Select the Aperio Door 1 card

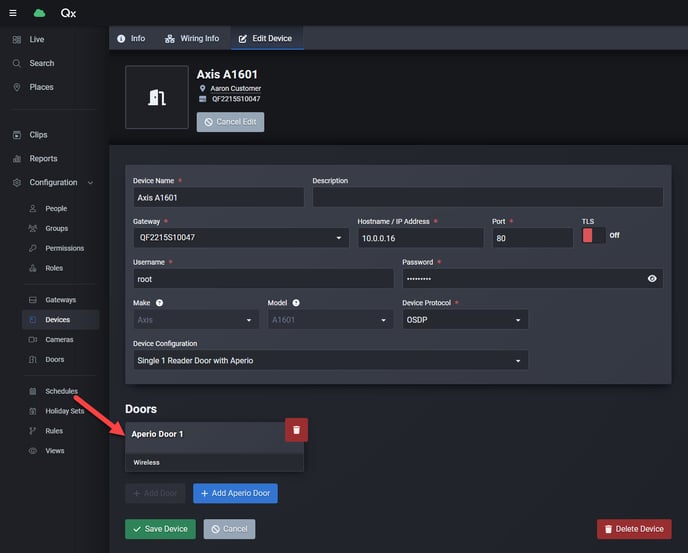coord(214,447)
